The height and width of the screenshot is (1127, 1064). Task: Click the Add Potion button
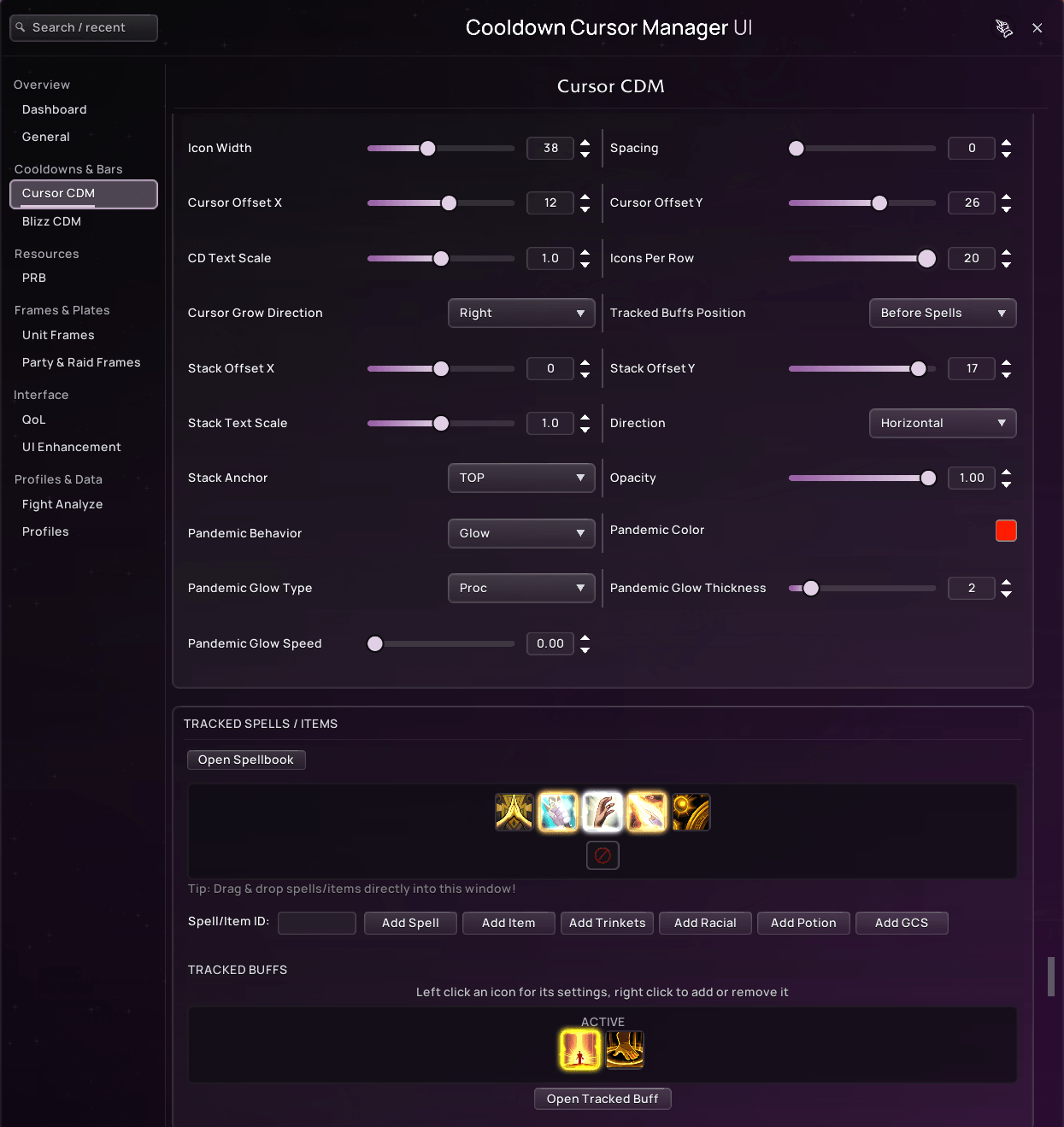(x=803, y=923)
